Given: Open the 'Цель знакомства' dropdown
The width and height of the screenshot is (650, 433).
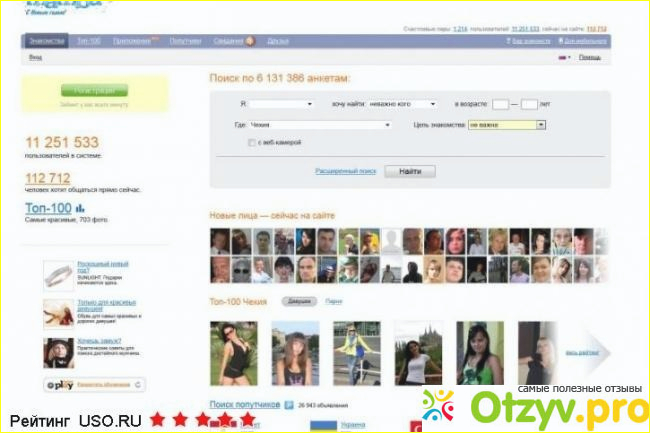Looking at the screenshot, I should pos(507,125).
